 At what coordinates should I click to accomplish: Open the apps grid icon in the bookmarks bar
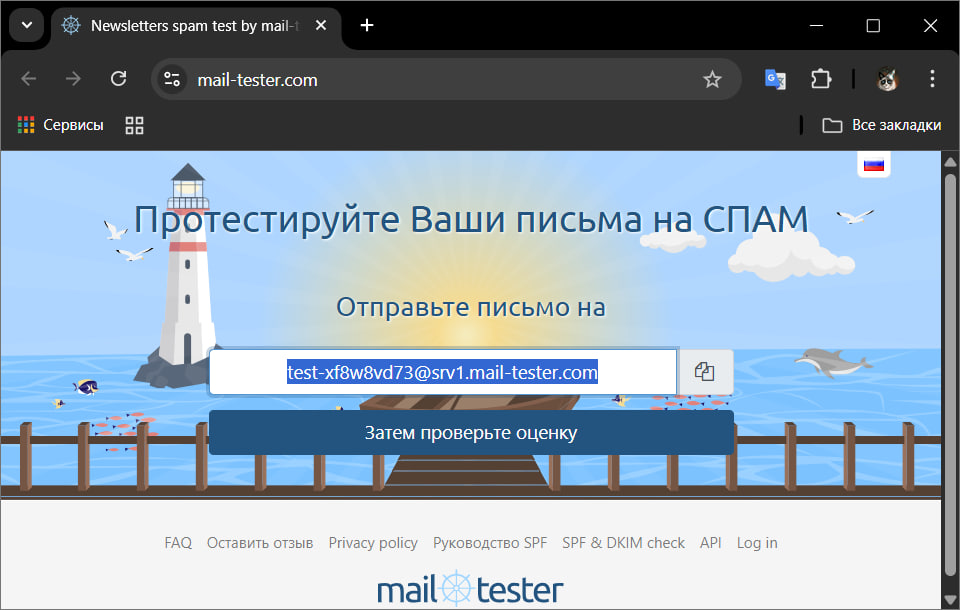(134, 125)
